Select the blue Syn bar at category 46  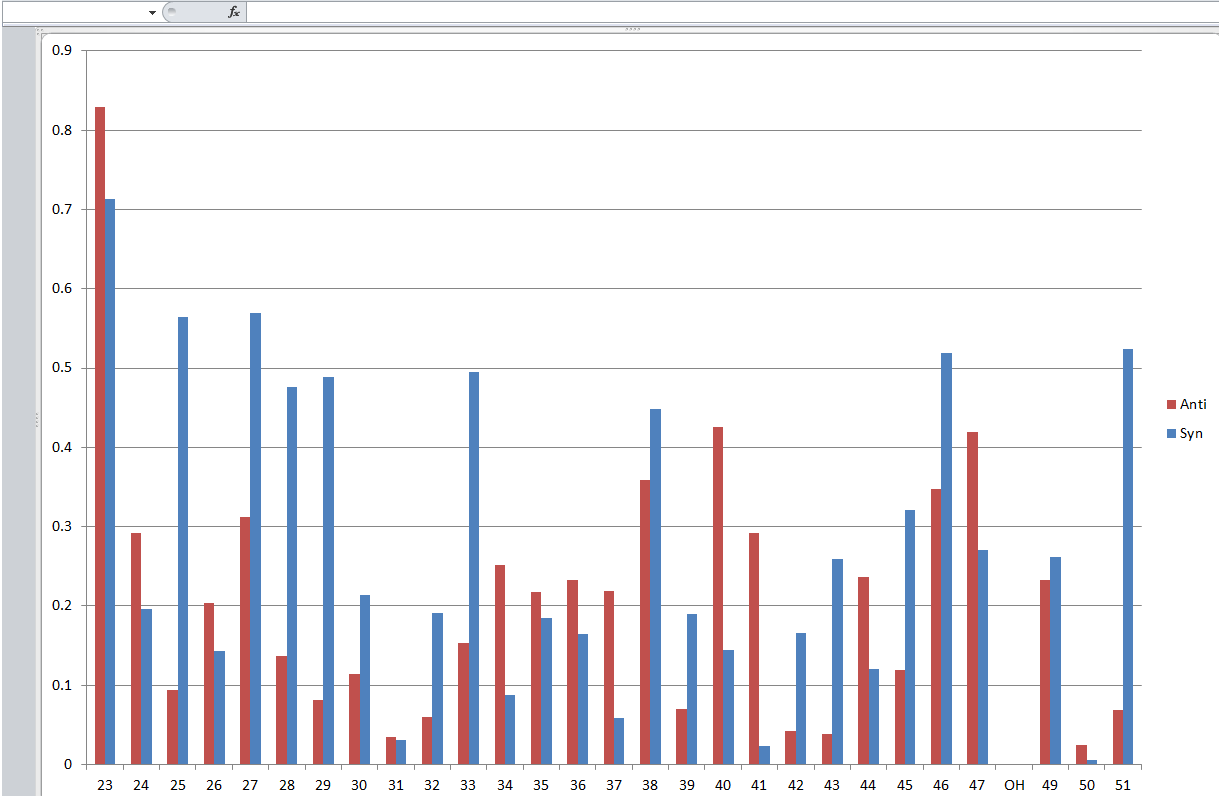pos(946,559)
